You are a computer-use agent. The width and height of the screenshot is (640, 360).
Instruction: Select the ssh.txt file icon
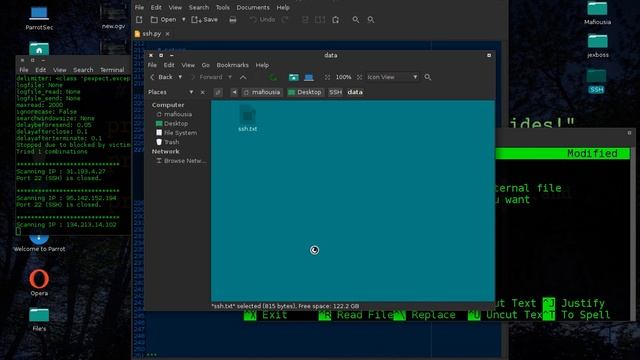(x=247, y=118)
